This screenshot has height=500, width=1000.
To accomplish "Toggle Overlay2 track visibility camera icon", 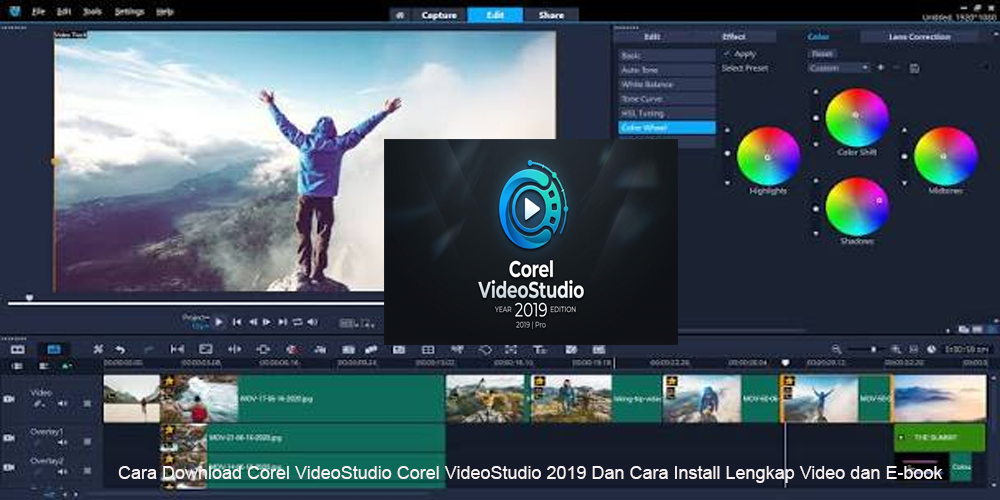I will click(x=9, y=466).
